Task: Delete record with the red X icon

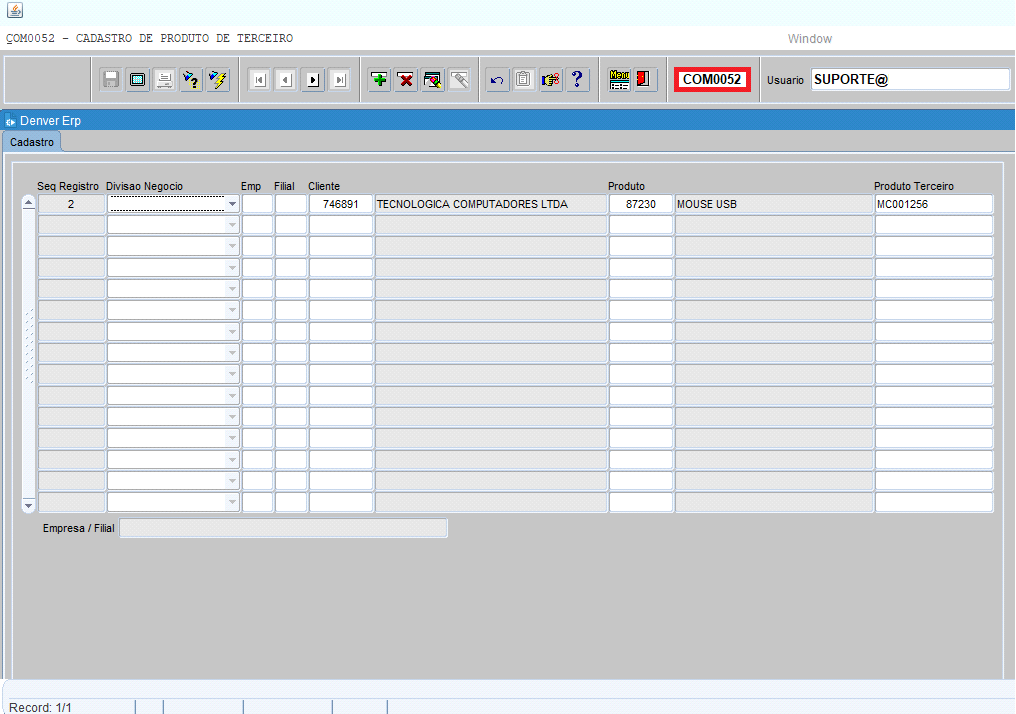Action: [x=406, y=80]
